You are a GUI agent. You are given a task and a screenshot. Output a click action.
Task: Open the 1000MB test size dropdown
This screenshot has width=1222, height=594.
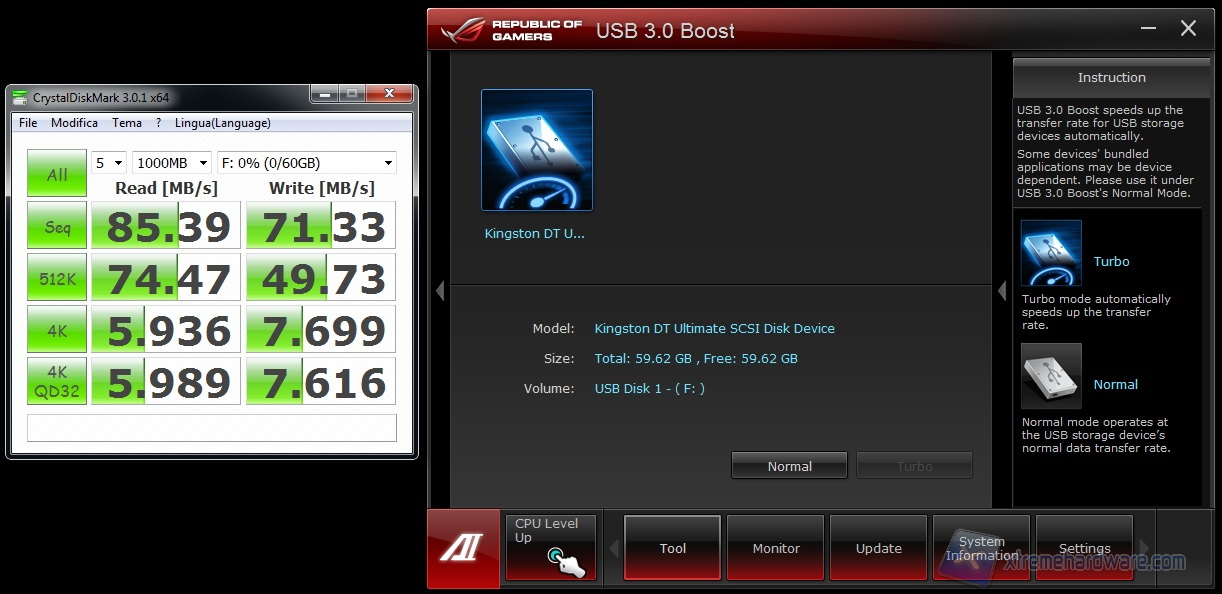171,163
